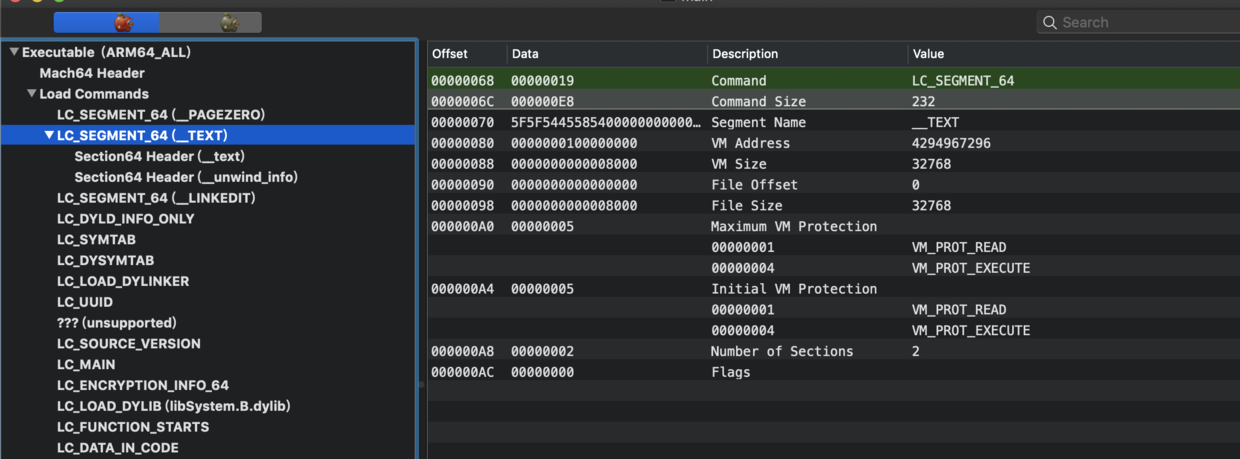
Task: Click the value 4294967296
Action: point(951,143)
